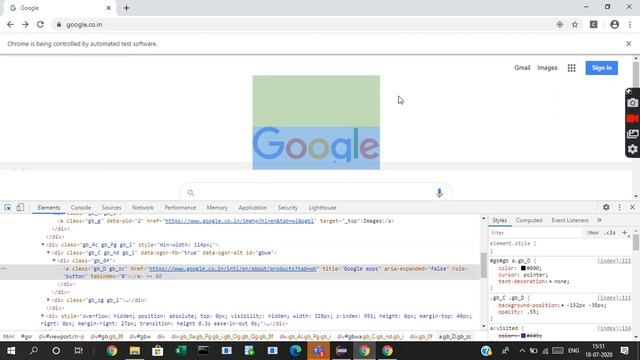640x360 pixels.
Task: Add a new style rule
Action: 624,233
